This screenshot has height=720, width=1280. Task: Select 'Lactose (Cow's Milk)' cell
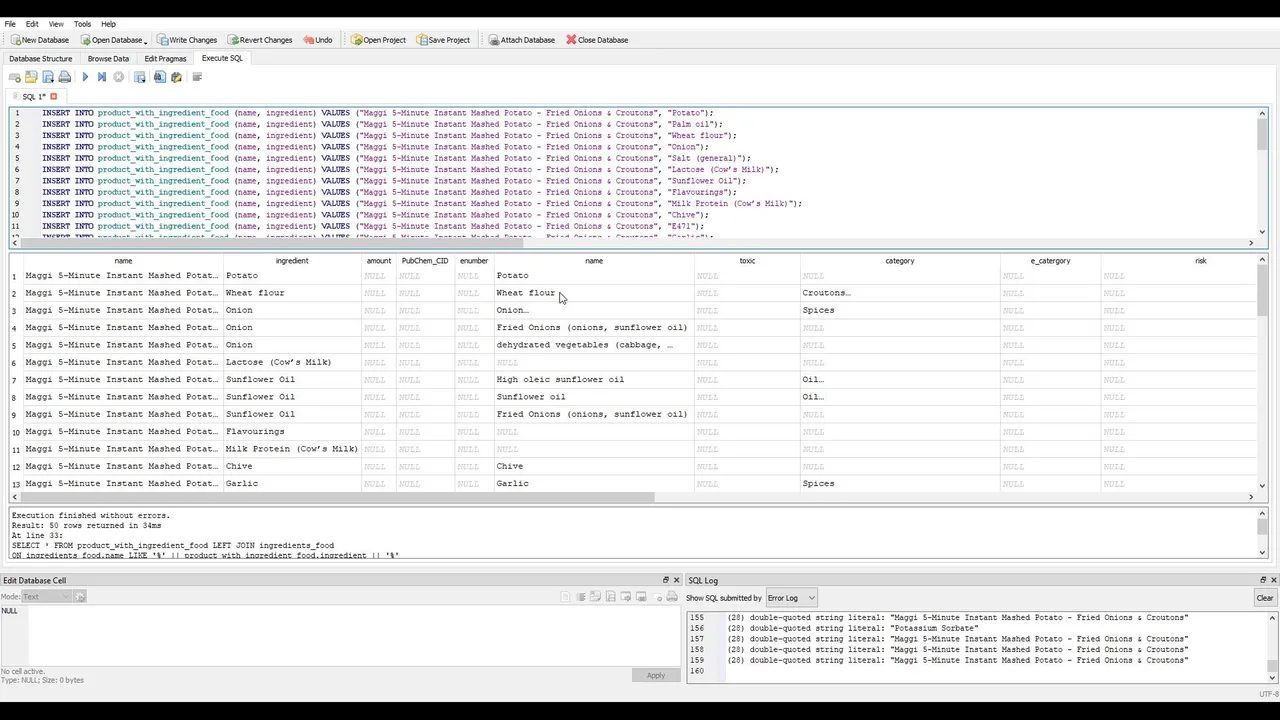[292, 362]
